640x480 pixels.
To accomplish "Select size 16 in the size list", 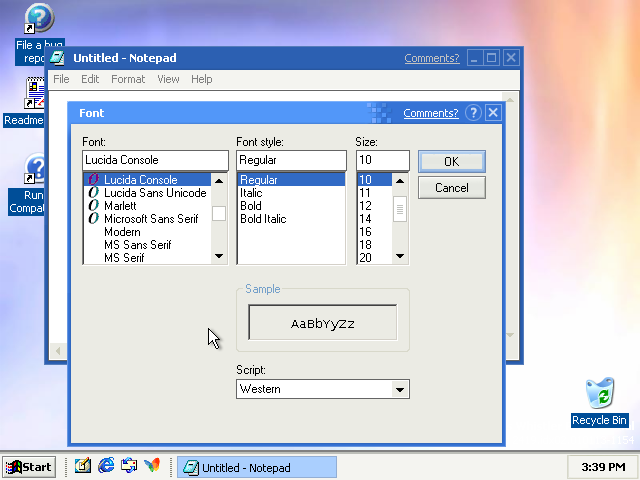I will (375, 232).
